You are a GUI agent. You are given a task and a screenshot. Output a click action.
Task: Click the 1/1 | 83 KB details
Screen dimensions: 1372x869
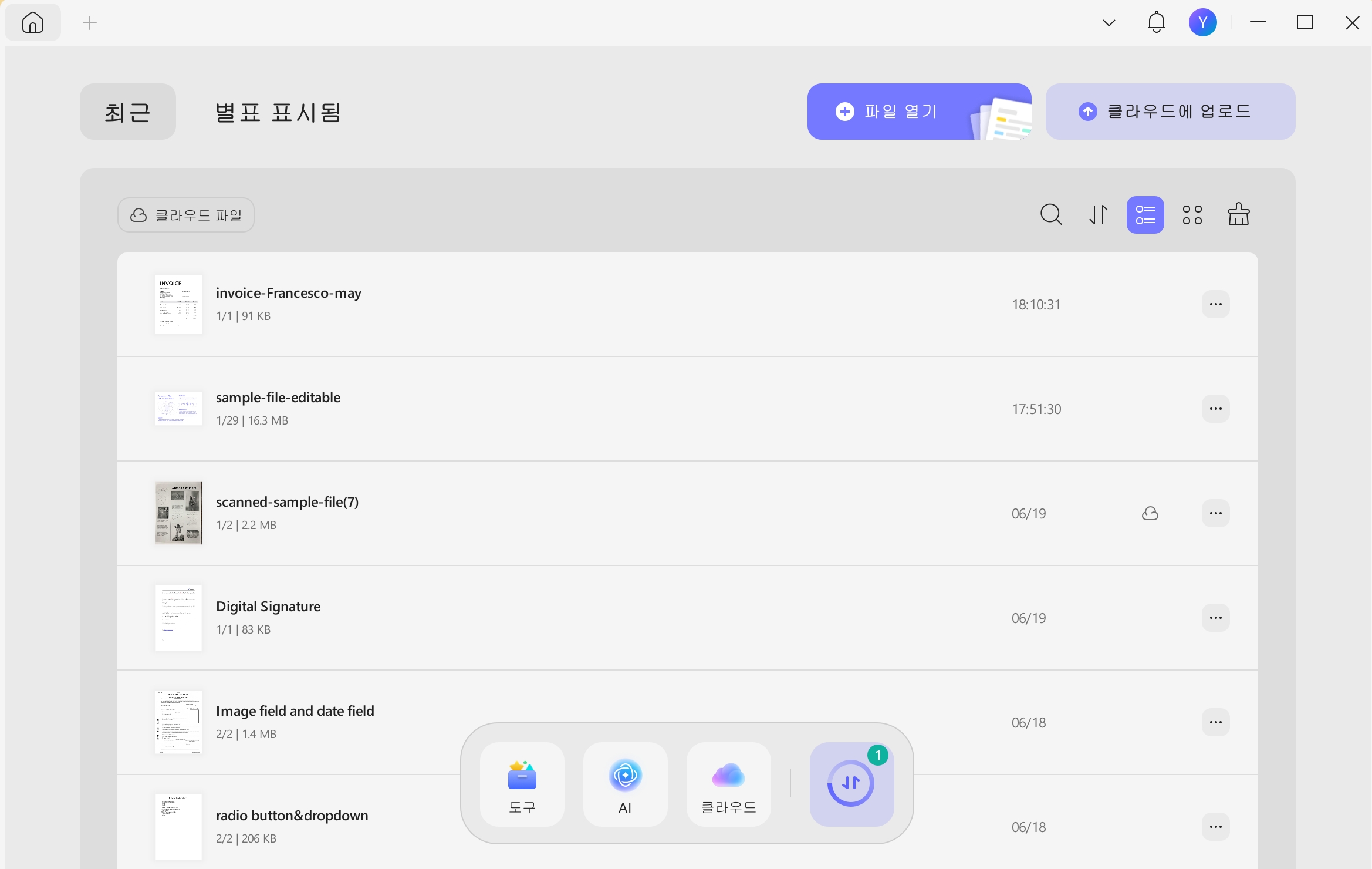coord(244,629)
